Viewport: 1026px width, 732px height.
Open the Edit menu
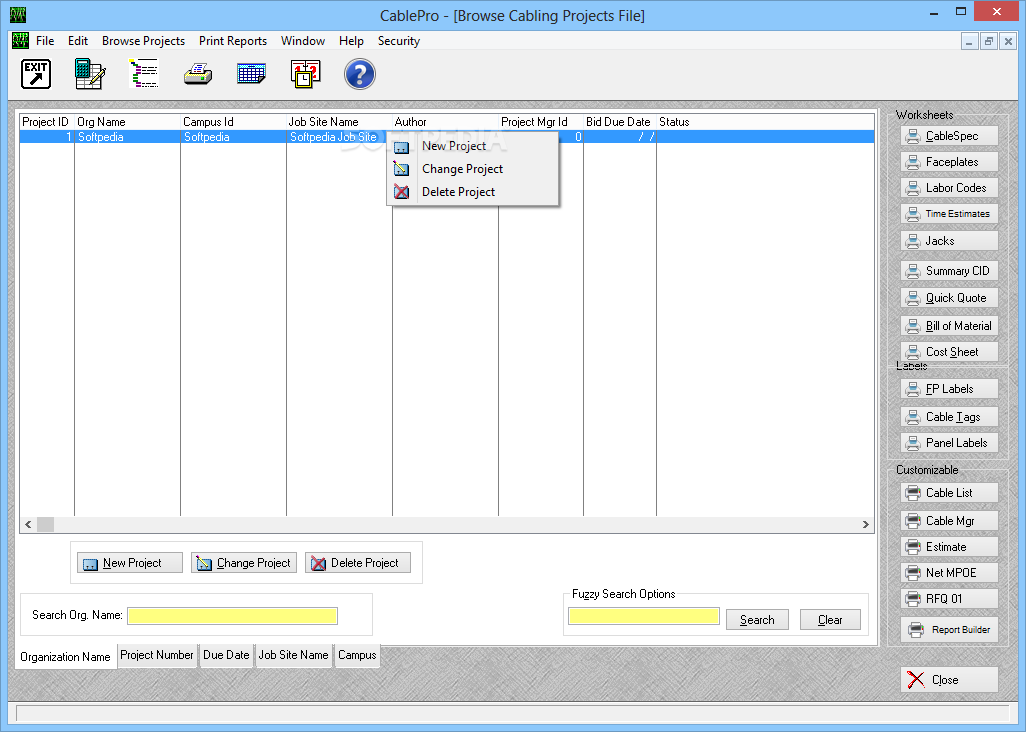pos(78,41)
